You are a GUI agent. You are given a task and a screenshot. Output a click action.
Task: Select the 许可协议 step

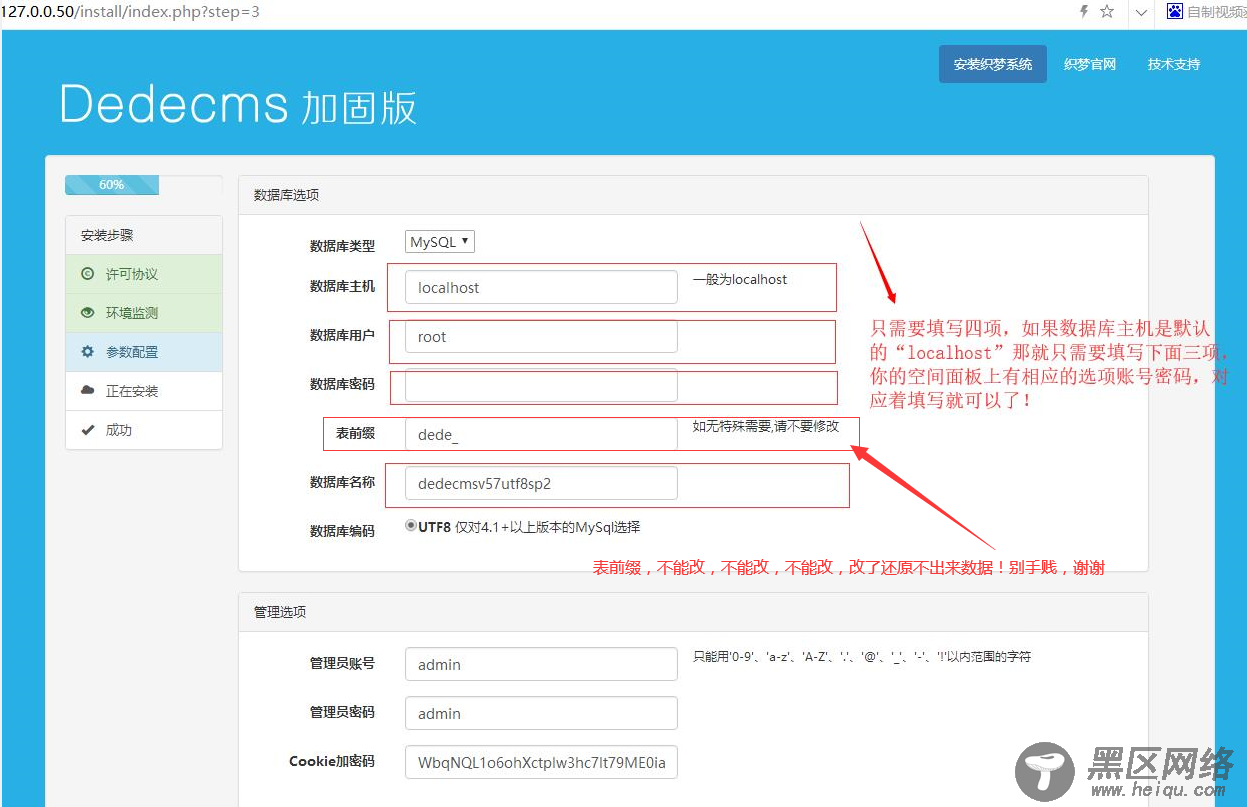(x=144, y=274)
